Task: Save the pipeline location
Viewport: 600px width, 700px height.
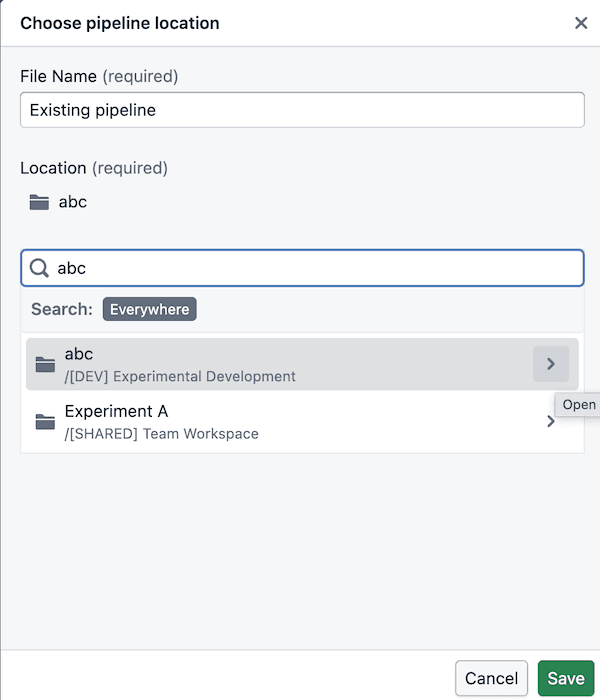Action: (566, 678)
